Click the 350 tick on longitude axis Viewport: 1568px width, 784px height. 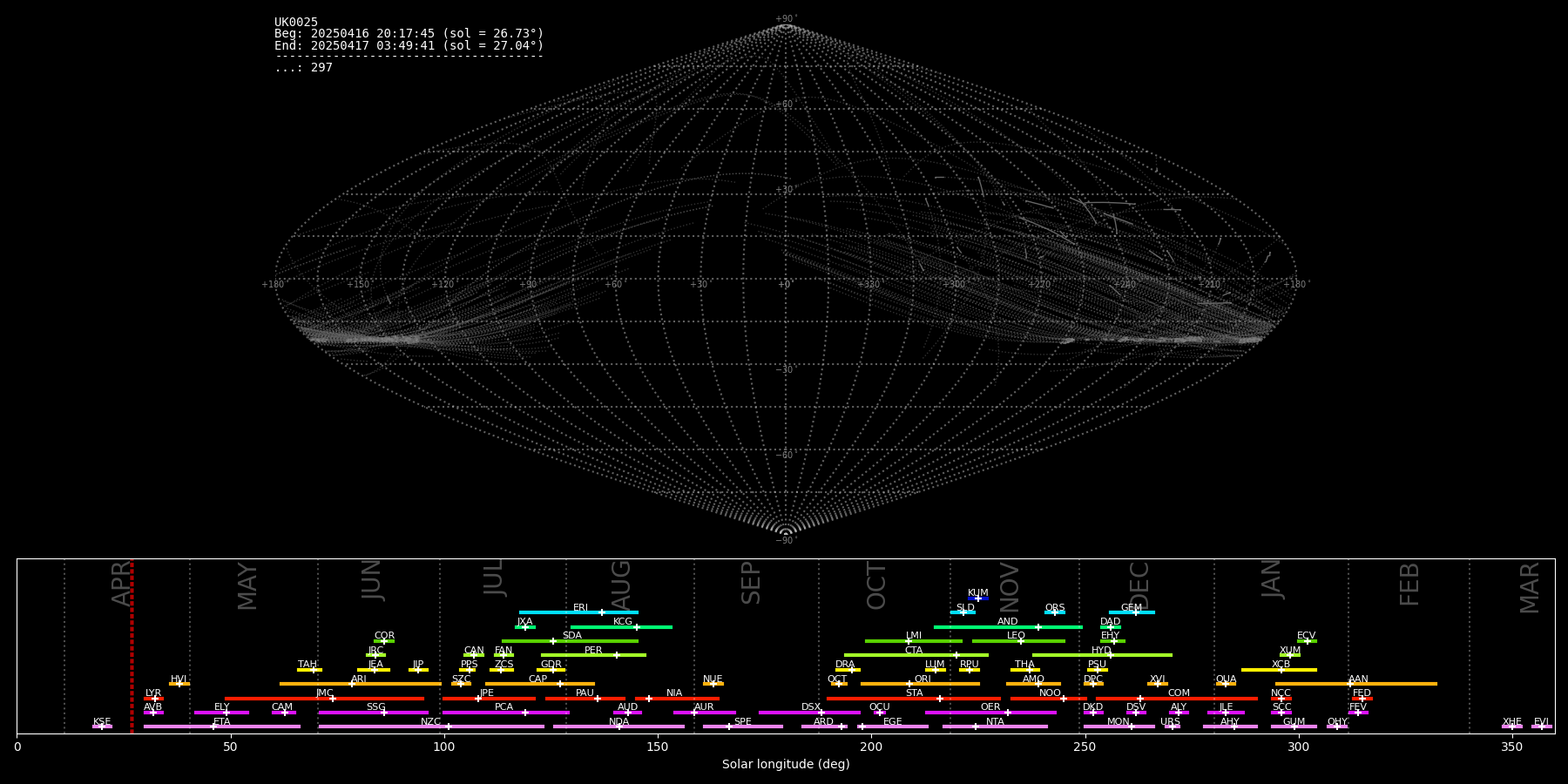point(1511,747)
